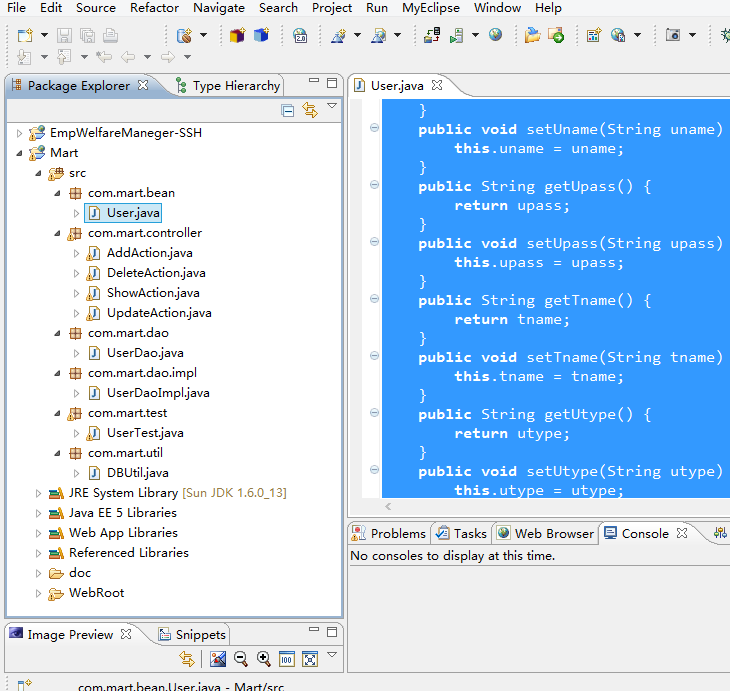Image resolution: width=730 pixels, height=691 pixels.
Task: Click the blue new module cube icon
Action: pos(261,35)
